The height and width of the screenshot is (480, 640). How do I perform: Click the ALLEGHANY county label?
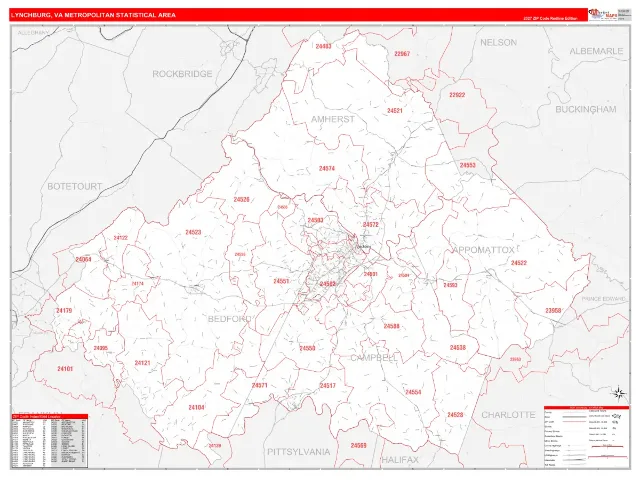point(33,32)
